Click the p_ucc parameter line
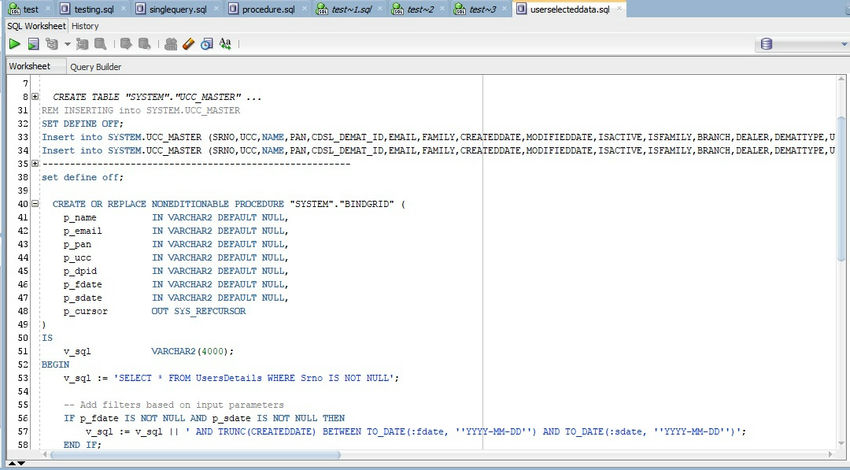Viewport: 850px width, 470px height. click(x=176, y=257)
